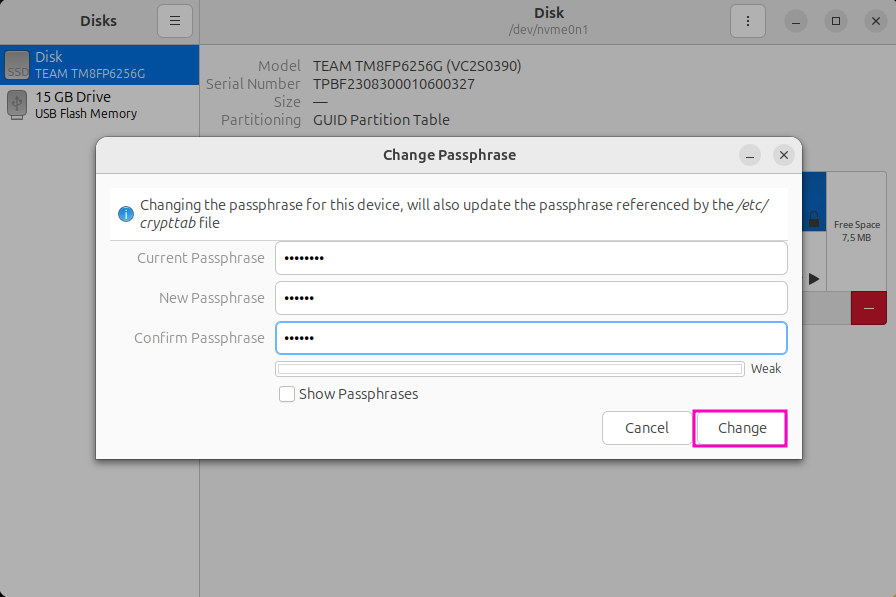Select the 15 GB USB flash drive icon

click(x=17, y=104)
